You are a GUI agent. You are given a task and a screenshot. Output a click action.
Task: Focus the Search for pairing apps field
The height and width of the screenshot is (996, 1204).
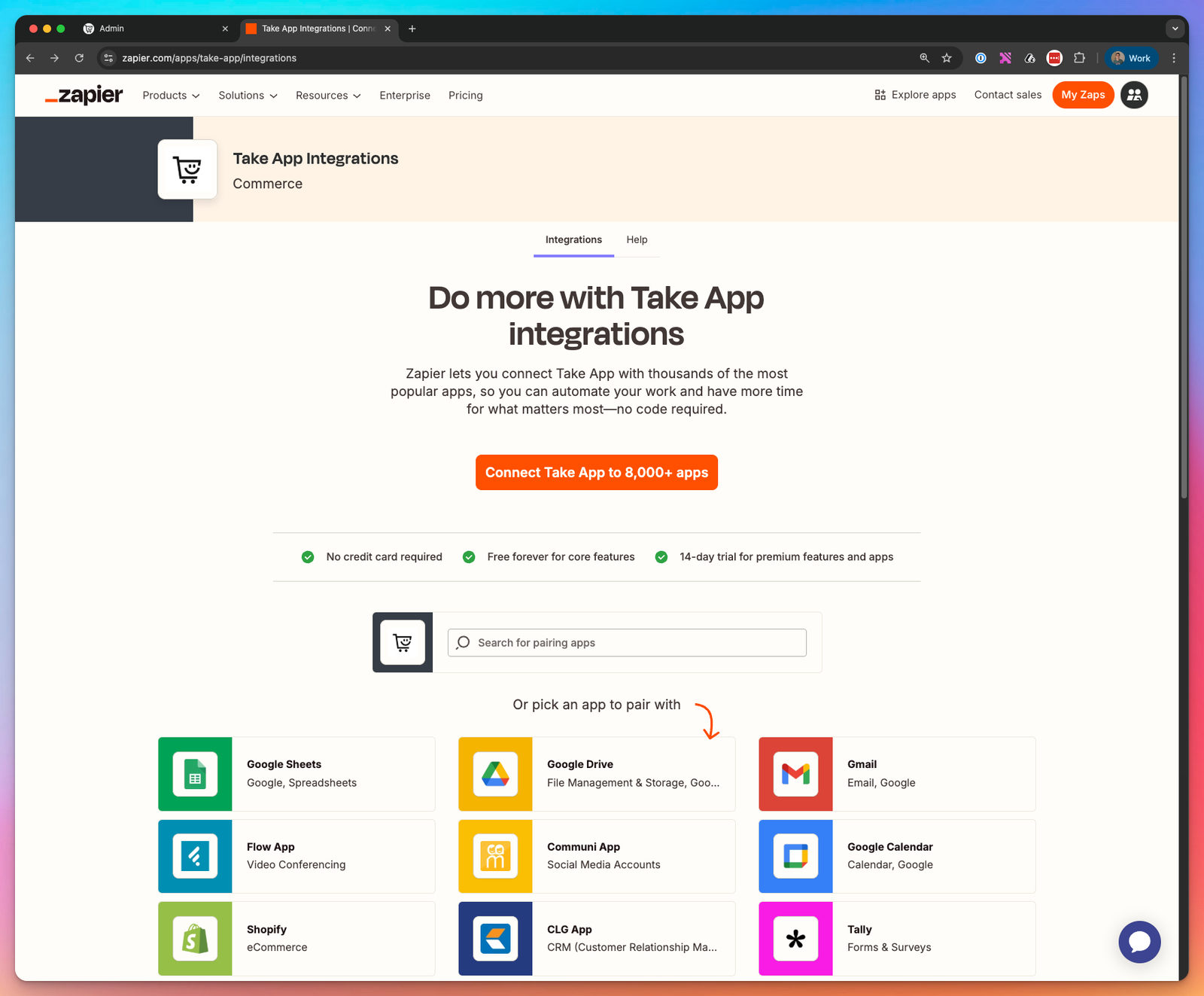click(627, 643)
